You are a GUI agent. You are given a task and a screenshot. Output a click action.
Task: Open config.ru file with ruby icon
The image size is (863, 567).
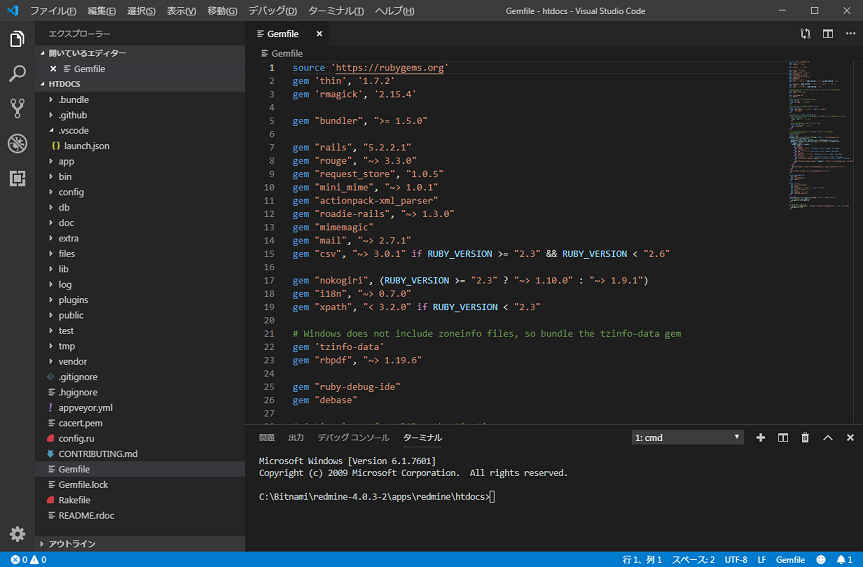coord(140,439)
